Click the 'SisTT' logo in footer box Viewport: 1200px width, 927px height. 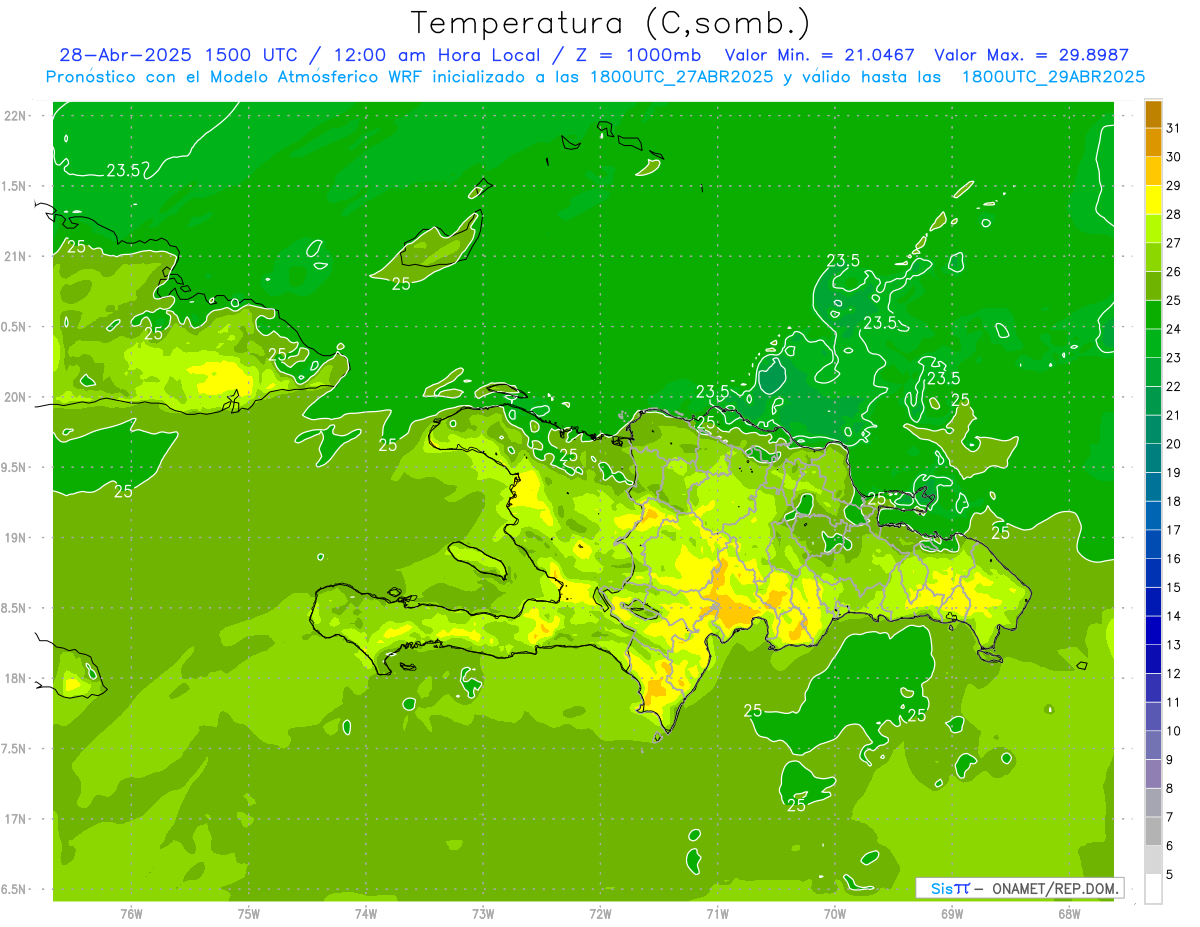click(x=950, y=888)
